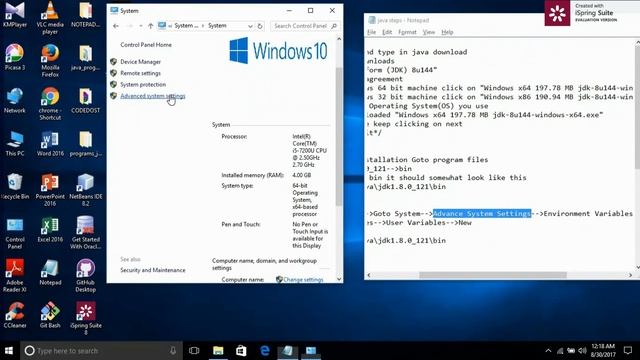Viewport: 640px width, 360px height.
Task: Click Notepad scroll right arrow
Action: (631, 275)
